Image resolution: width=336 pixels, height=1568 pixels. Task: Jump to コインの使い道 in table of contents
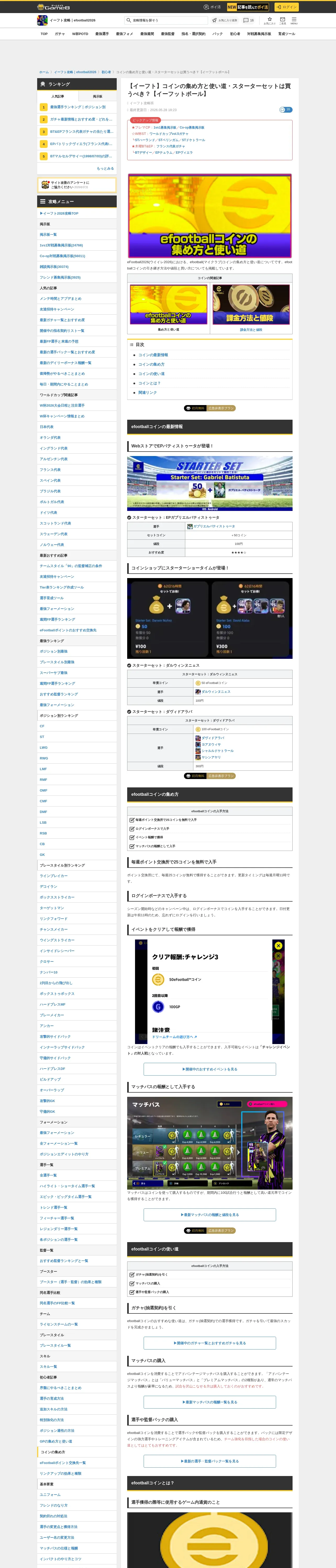151,374
